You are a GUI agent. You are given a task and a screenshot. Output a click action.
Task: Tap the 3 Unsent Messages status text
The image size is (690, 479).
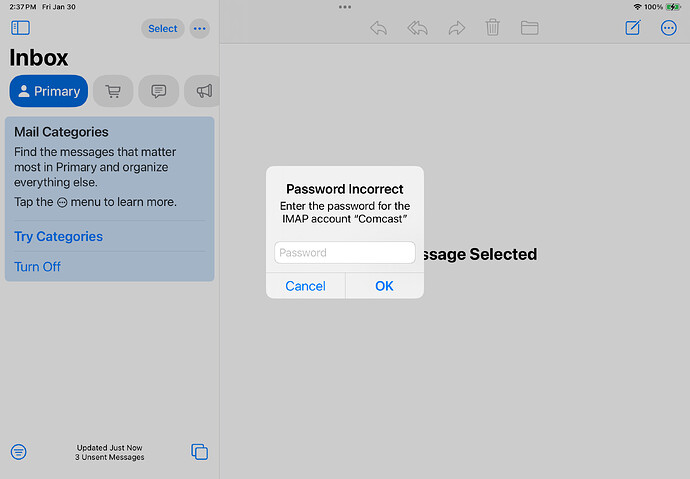tap(110, 457)
